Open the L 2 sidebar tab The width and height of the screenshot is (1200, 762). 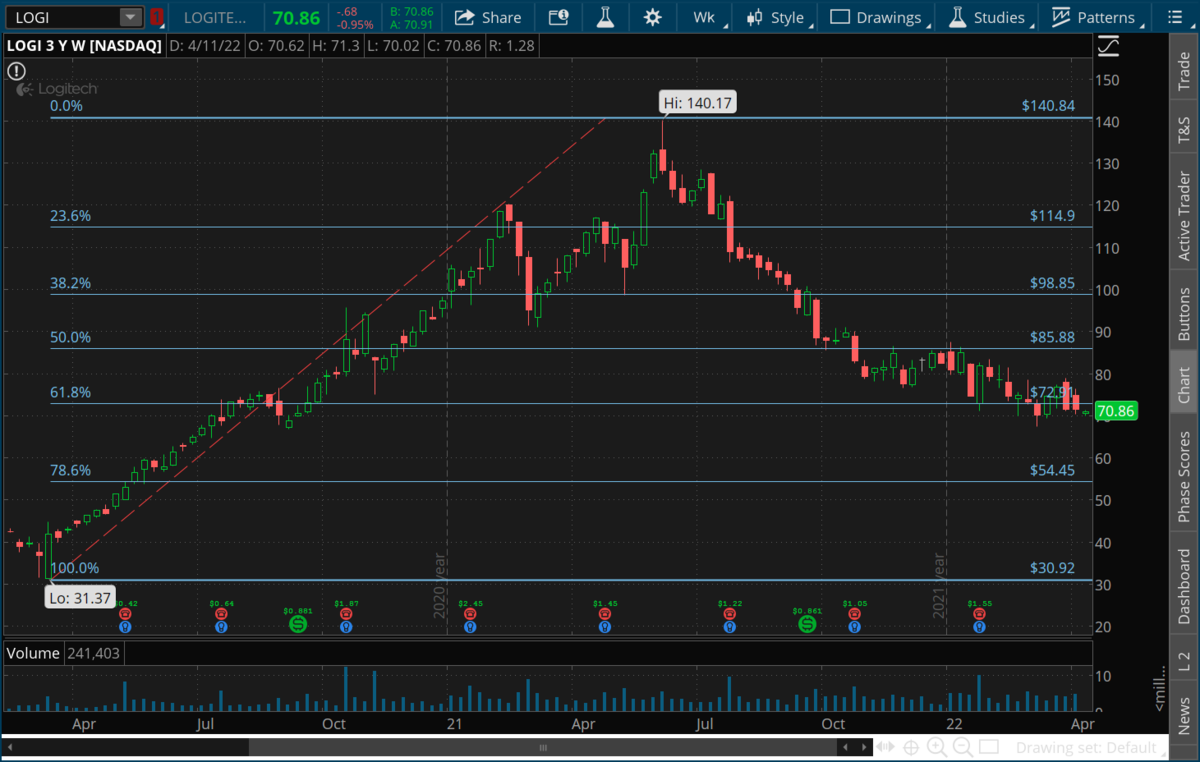[1185, 659]
